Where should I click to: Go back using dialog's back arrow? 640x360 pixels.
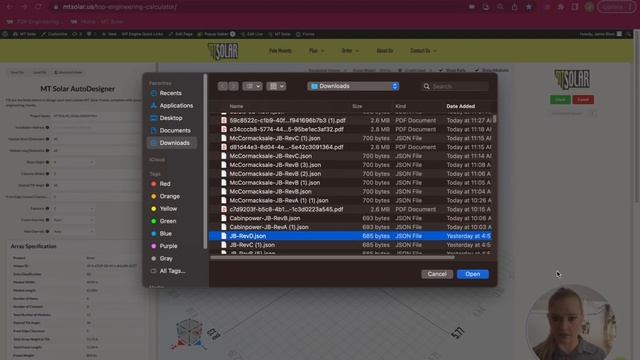pyautogui.click(x=222, y=86)
